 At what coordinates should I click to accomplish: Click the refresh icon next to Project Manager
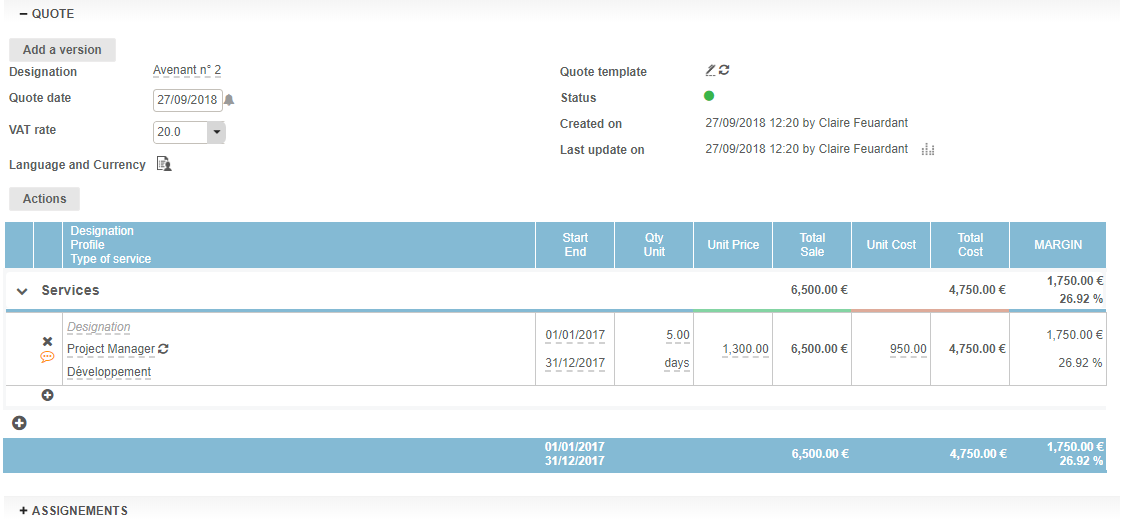click(x=164, y=349)
